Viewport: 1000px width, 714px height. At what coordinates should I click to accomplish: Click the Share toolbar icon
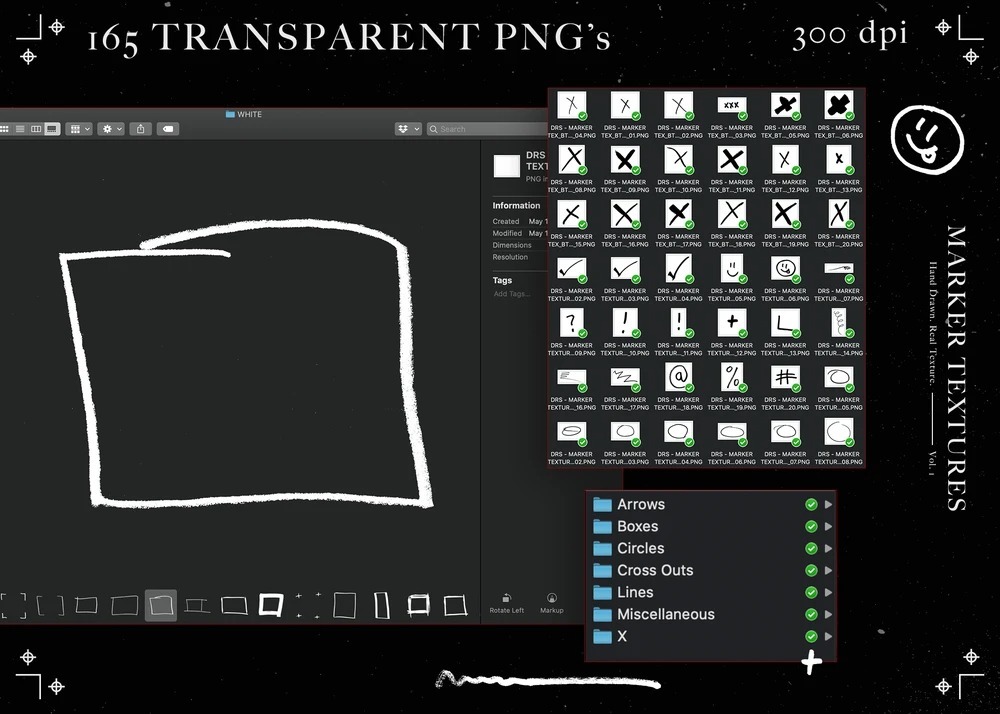141,129
